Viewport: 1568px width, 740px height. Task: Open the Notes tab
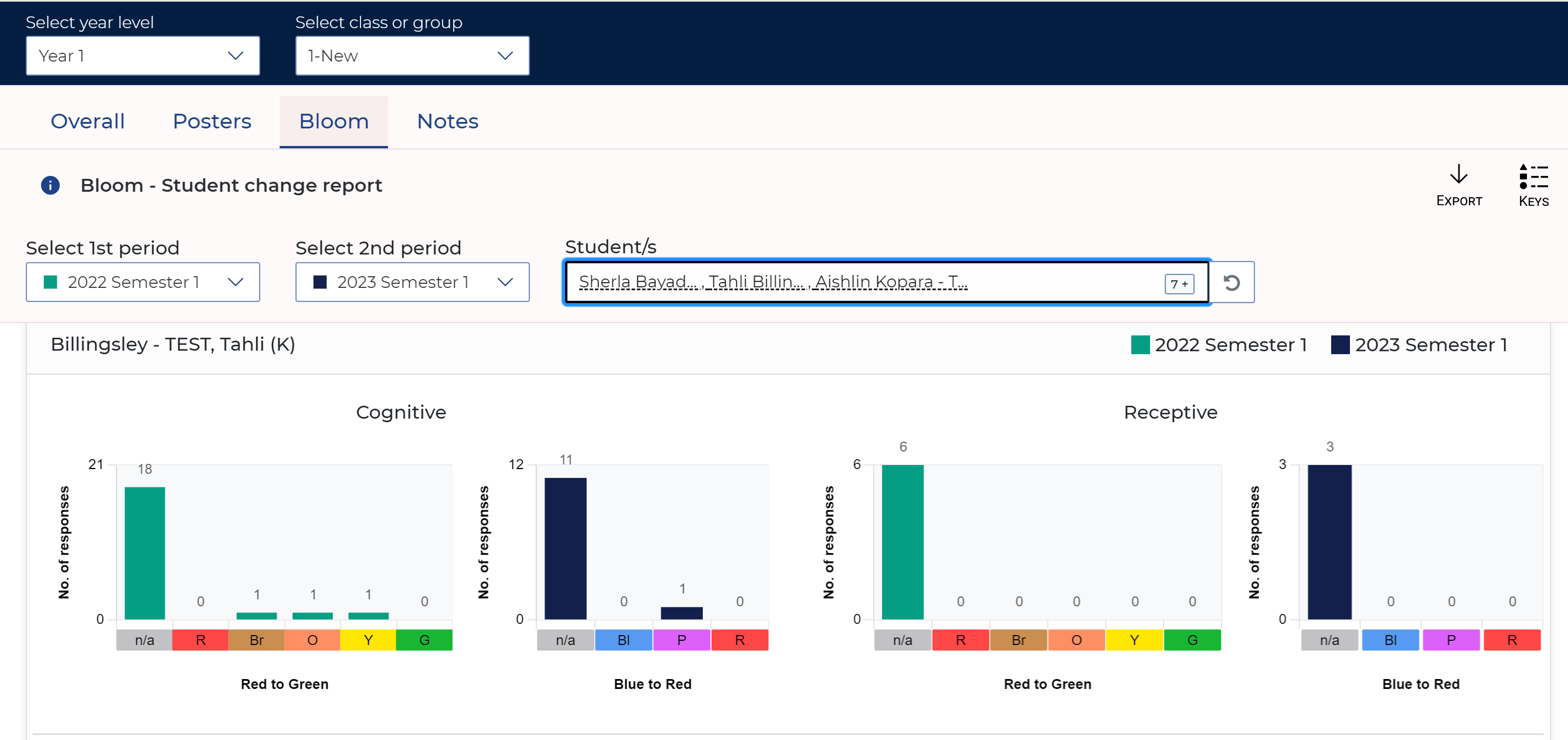[447, 121]
